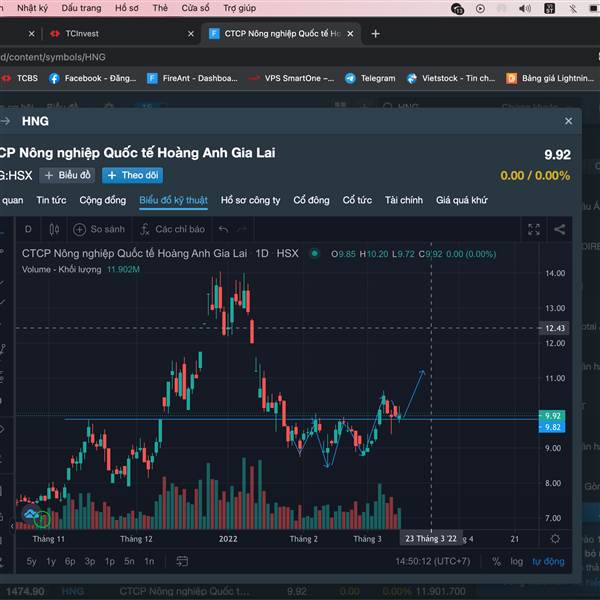Select the Biểu đồ kỹ thuật tab

[x=173, y=200]
